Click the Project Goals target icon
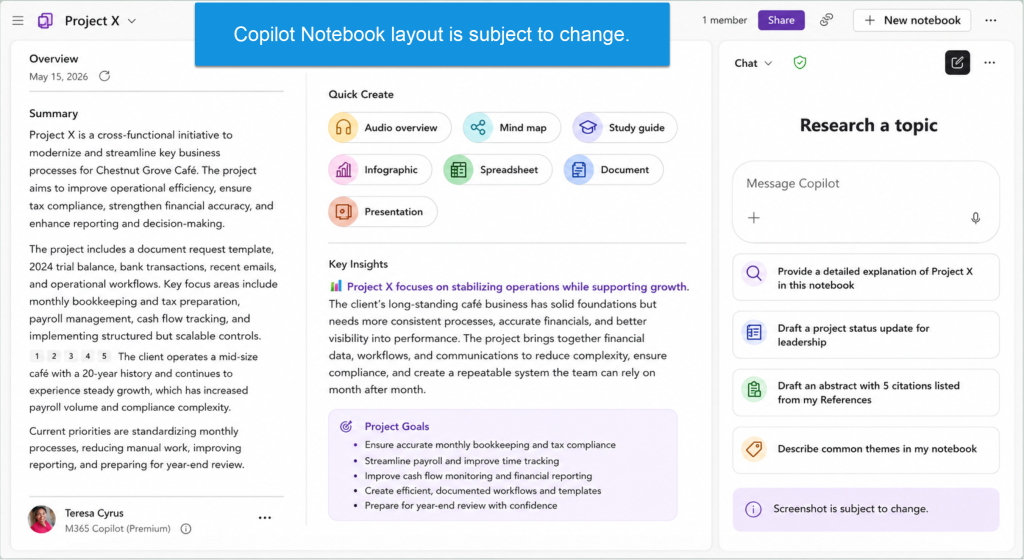 point(346,426)
